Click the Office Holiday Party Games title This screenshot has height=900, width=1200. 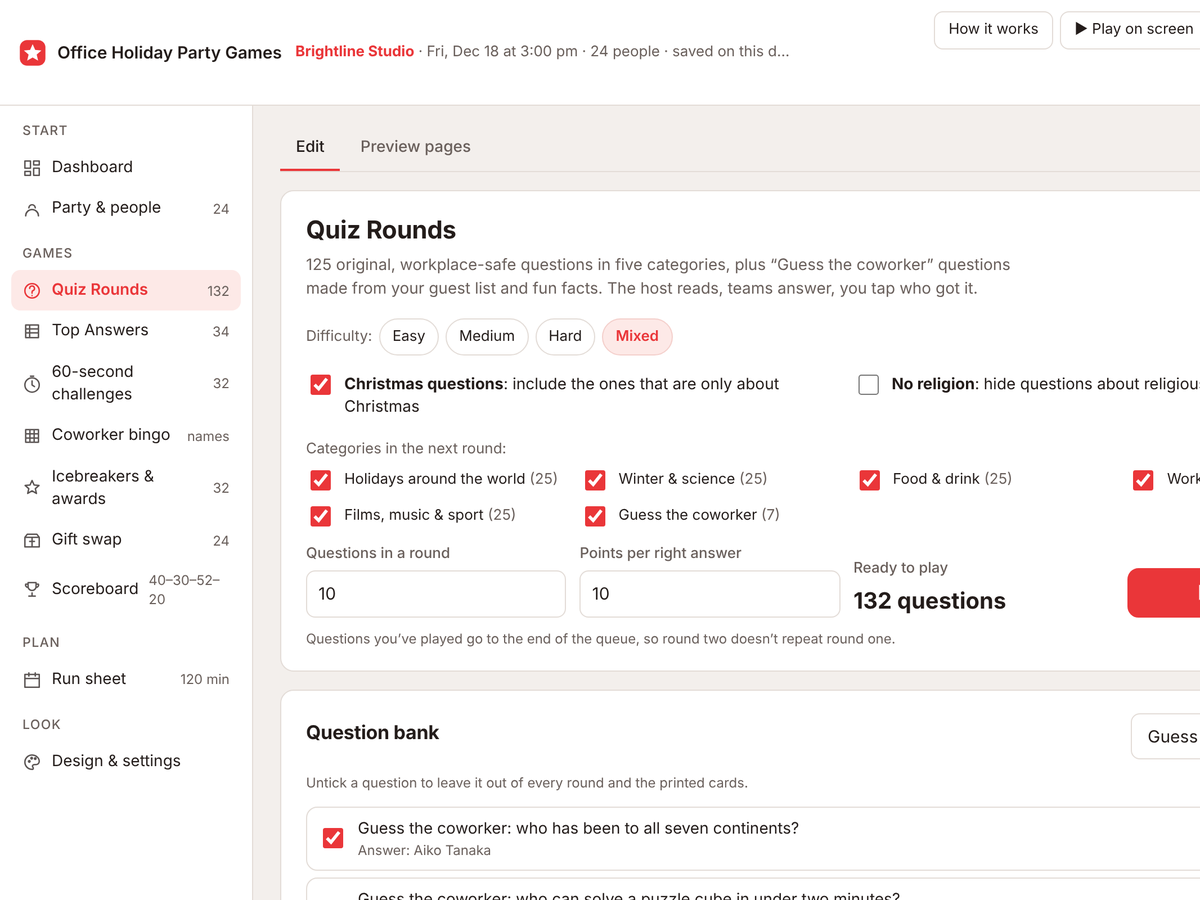click(169, 53)
